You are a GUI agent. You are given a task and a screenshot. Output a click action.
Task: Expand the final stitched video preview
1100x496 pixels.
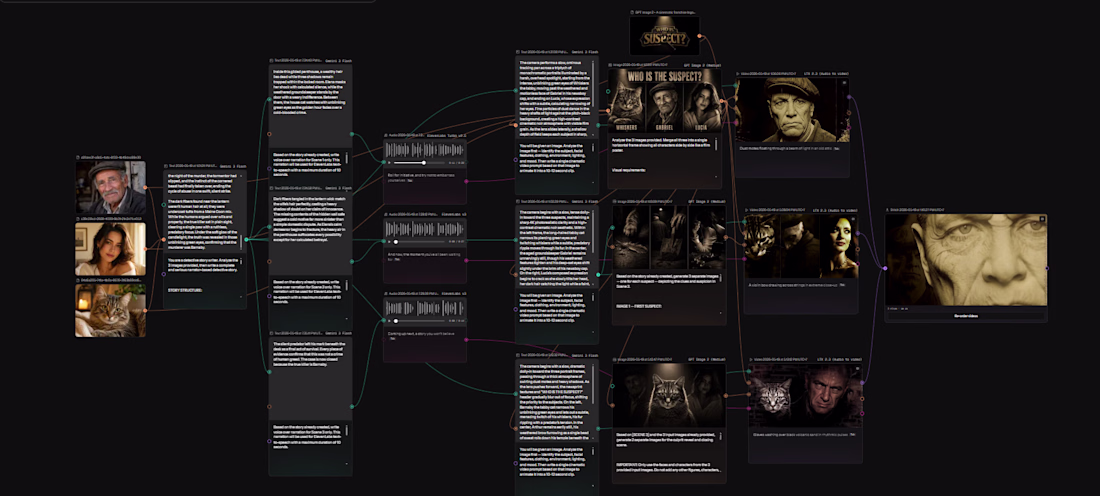point(1042,220)
